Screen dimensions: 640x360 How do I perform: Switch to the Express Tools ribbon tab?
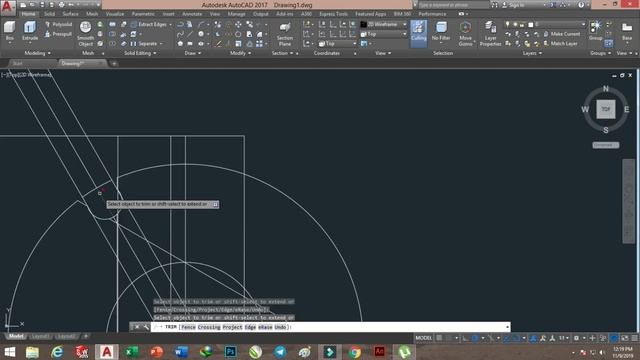[333, 14]
